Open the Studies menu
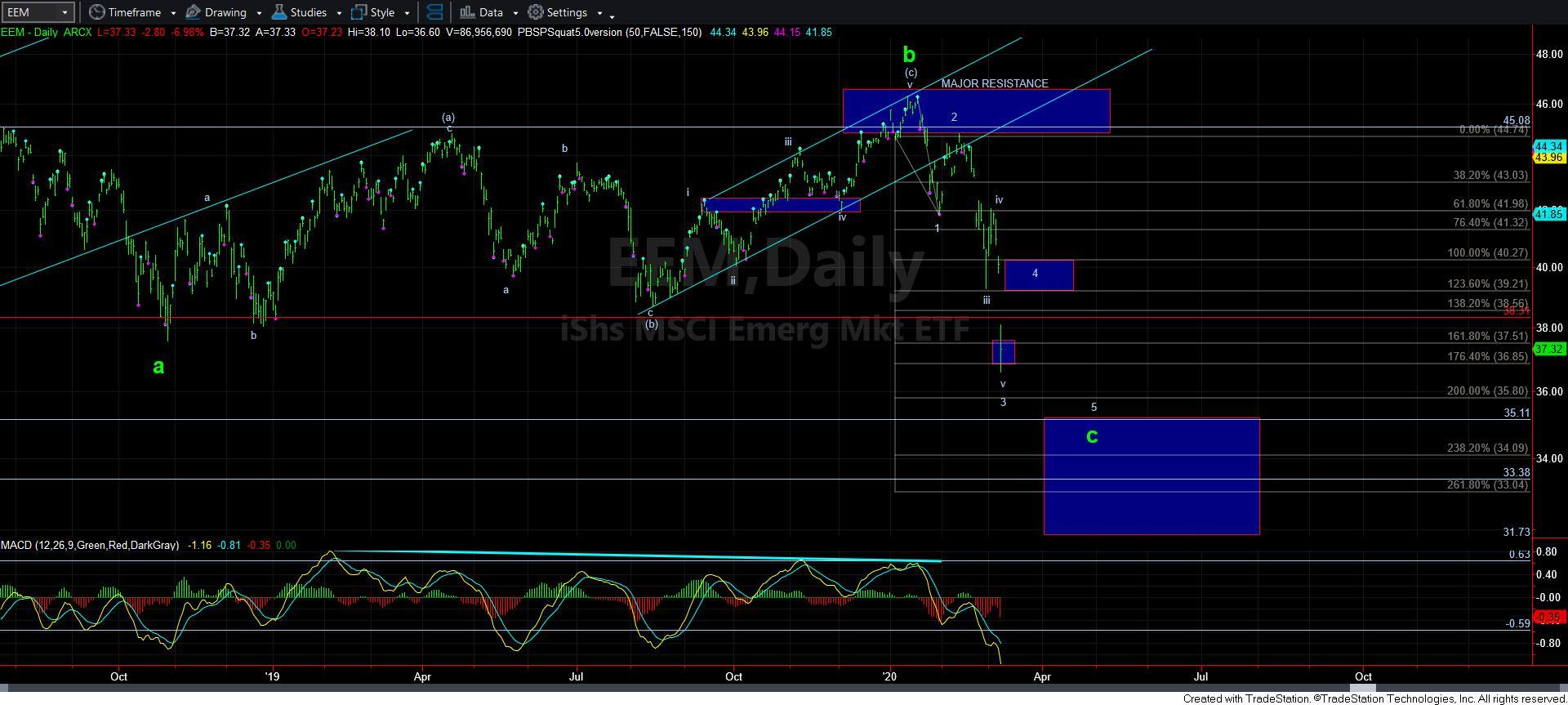The height and width of the screenshot is (705, 1568). (x=307, y=12)
